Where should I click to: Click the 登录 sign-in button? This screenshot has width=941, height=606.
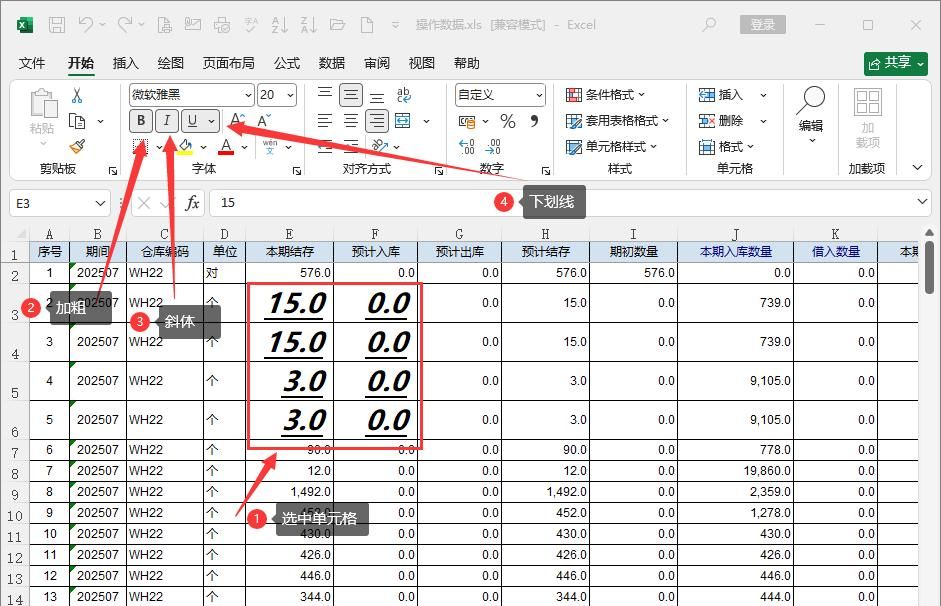coord(762,25)
